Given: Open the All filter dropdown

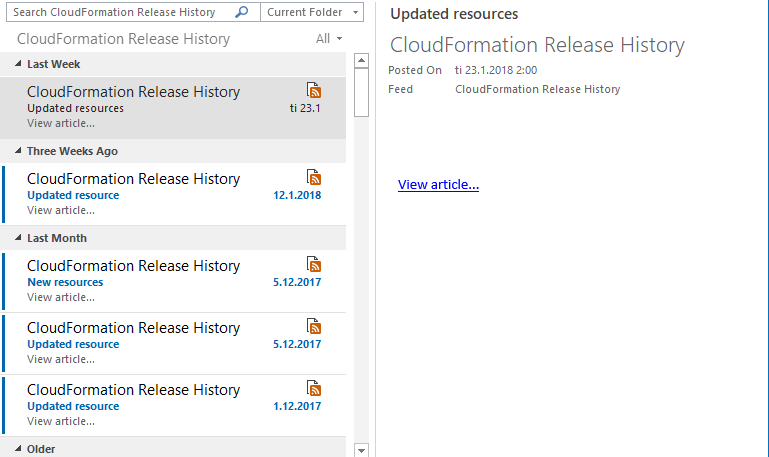Looking at the screenshot, I should (x=329, y=39).
